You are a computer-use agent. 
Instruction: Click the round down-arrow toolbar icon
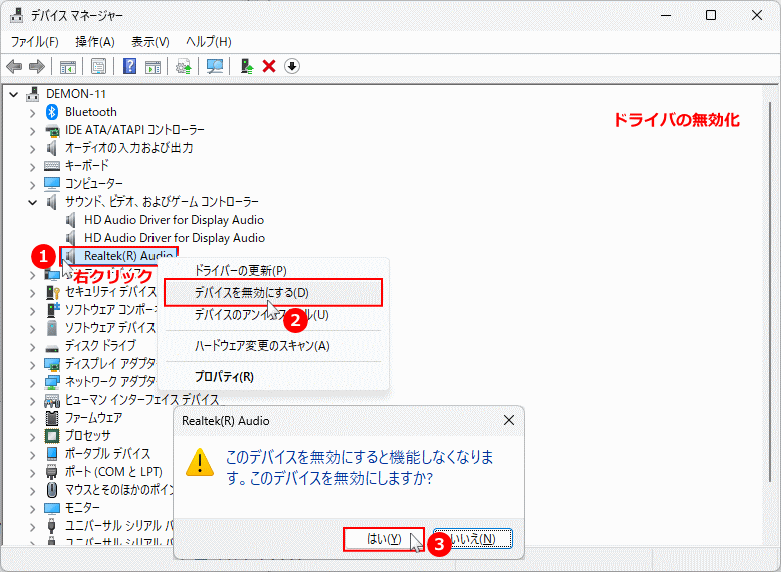(292, 66)
